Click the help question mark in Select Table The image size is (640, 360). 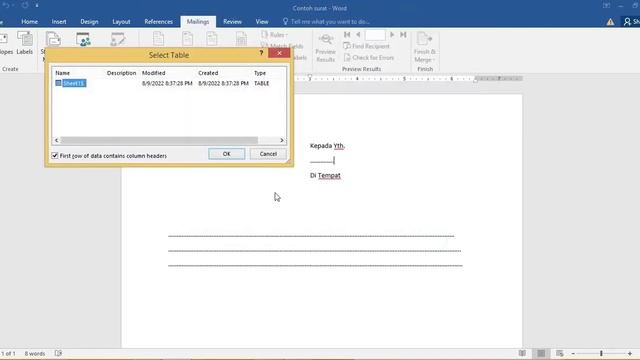[x=261, y=53]
